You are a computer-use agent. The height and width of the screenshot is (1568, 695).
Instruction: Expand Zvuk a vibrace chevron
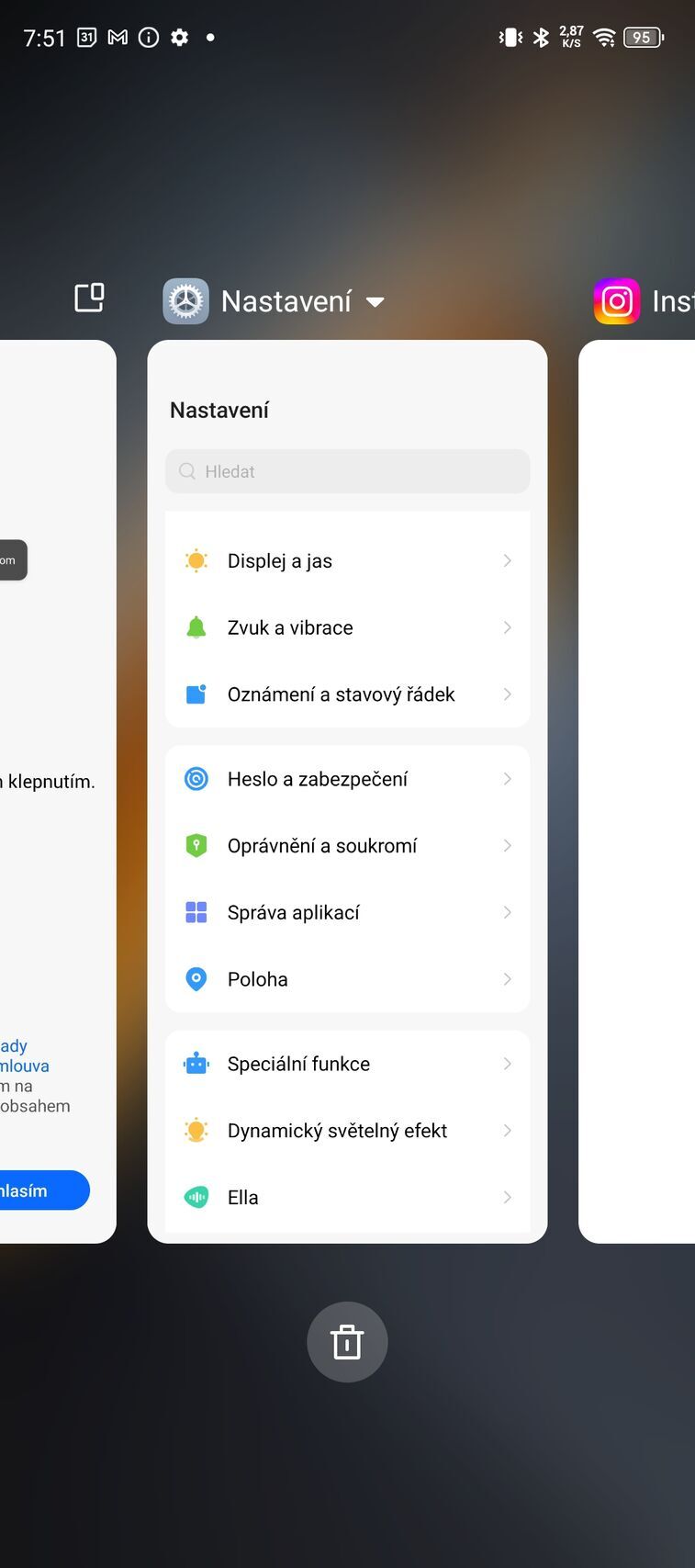point(508,627)
